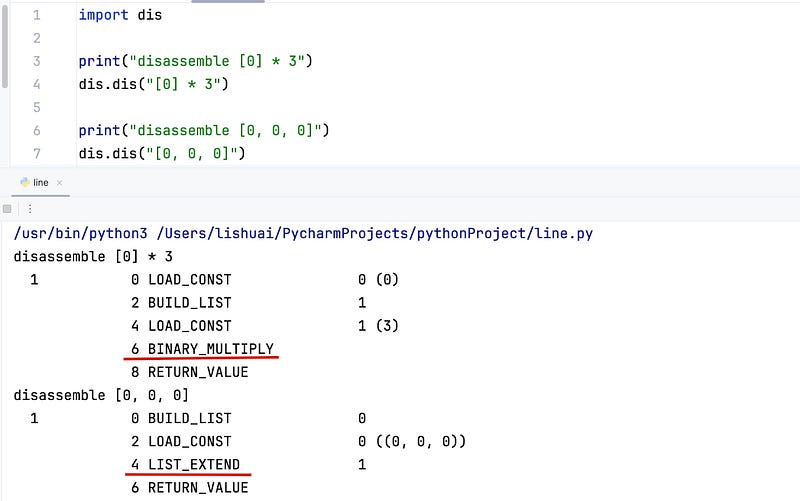Close the line run tab

59,183
